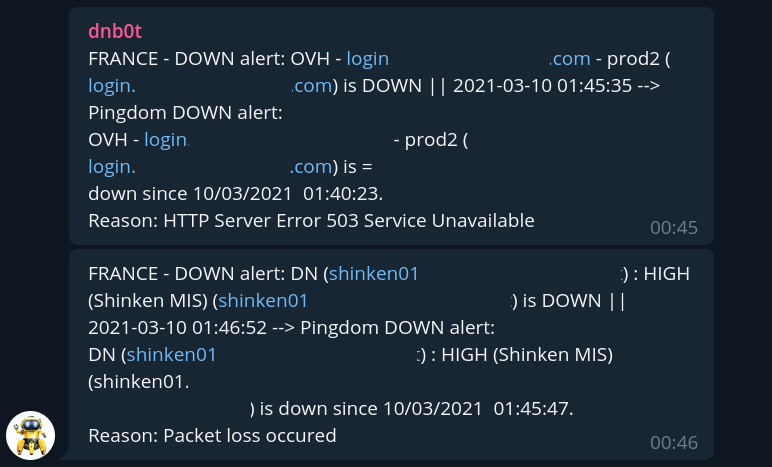Screen dimensions: 772x467
Task: Open shinken01 link before ': HIGH (Shinken MIS)' line end
Action: click(171, 355)
